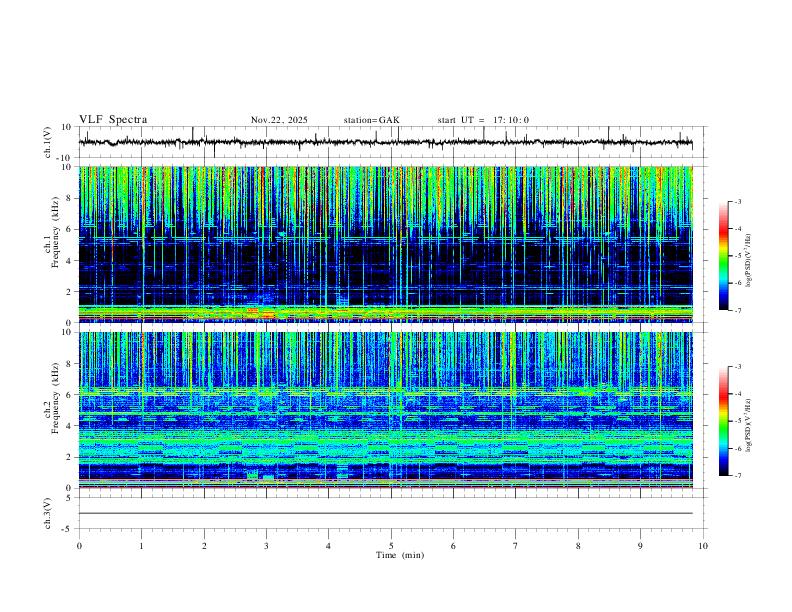Click the ch.1 "Frequency (kHz)" axis label

pyautogui.click(x=56, y=233)
